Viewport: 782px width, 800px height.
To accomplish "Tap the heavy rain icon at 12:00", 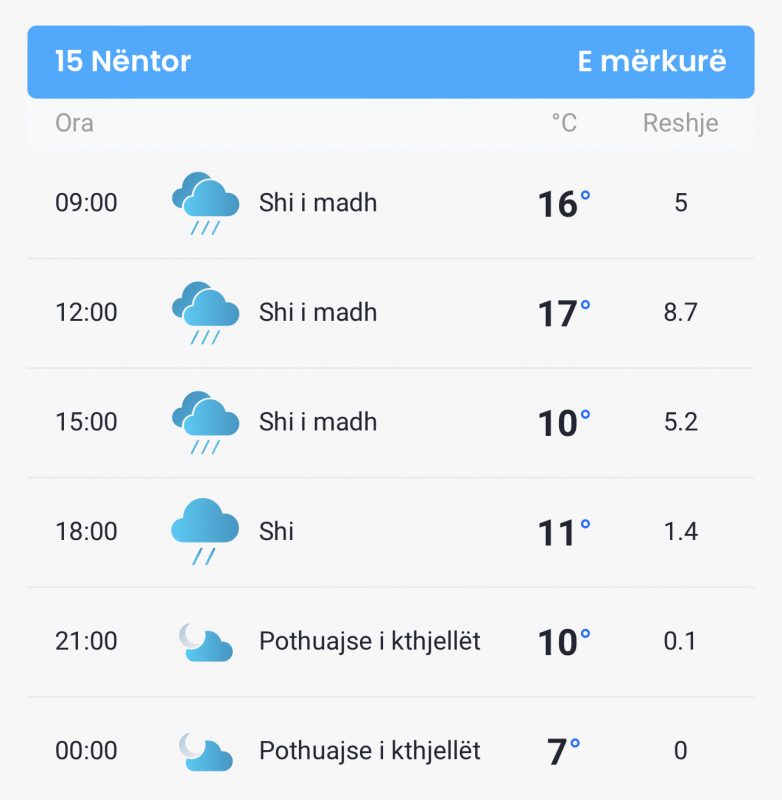I will click(205, 313).
